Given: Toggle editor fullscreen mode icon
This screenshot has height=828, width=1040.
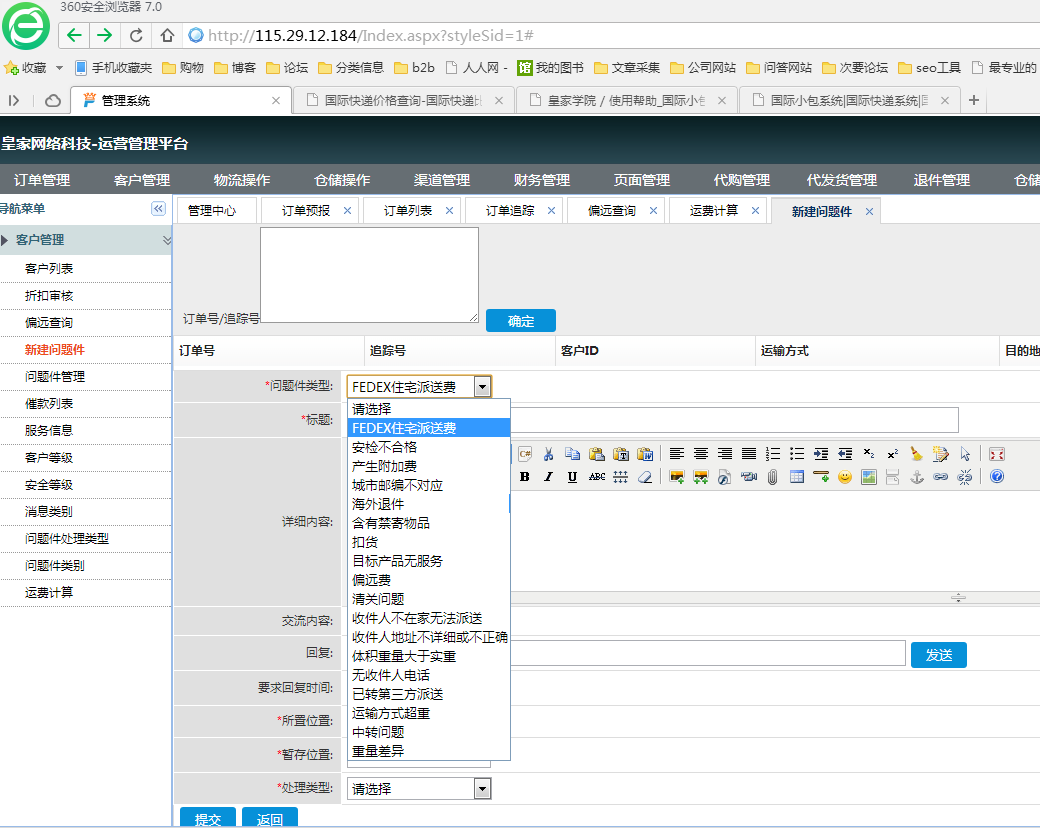Looking at the screenshot, I should [x=997, y=454].
